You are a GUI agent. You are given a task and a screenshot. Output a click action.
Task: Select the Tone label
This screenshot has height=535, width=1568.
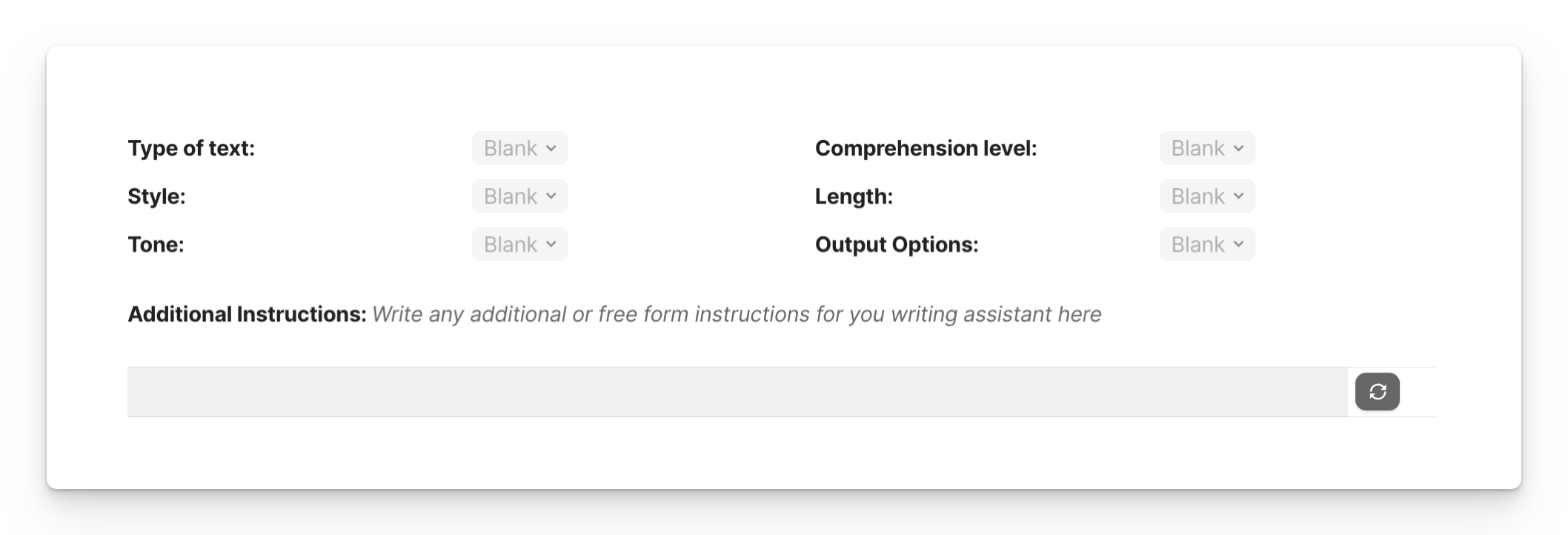(156, 245)
